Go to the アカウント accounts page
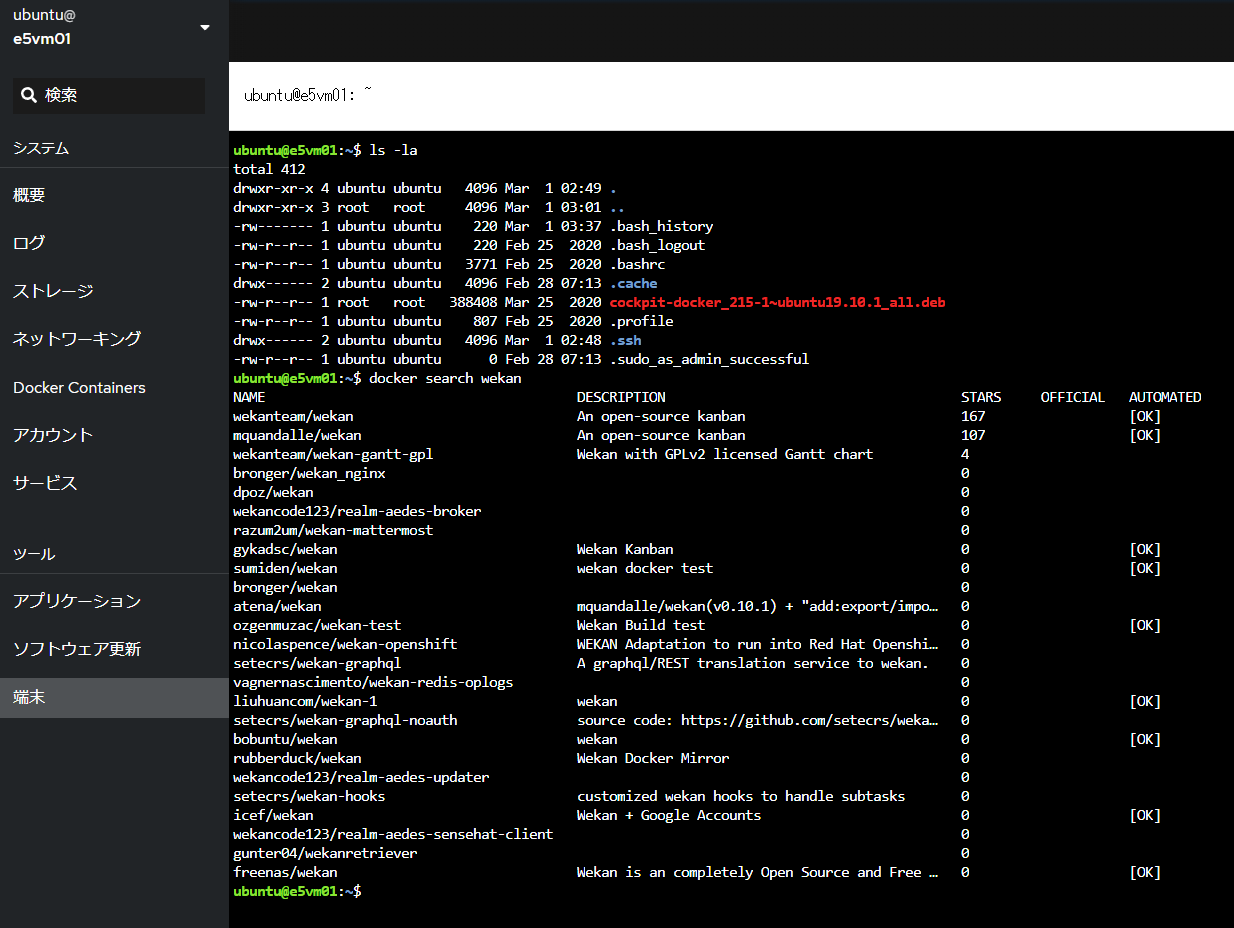This screenshot has width=1234, height=928. pyautogui.click(x=114, y=435)
